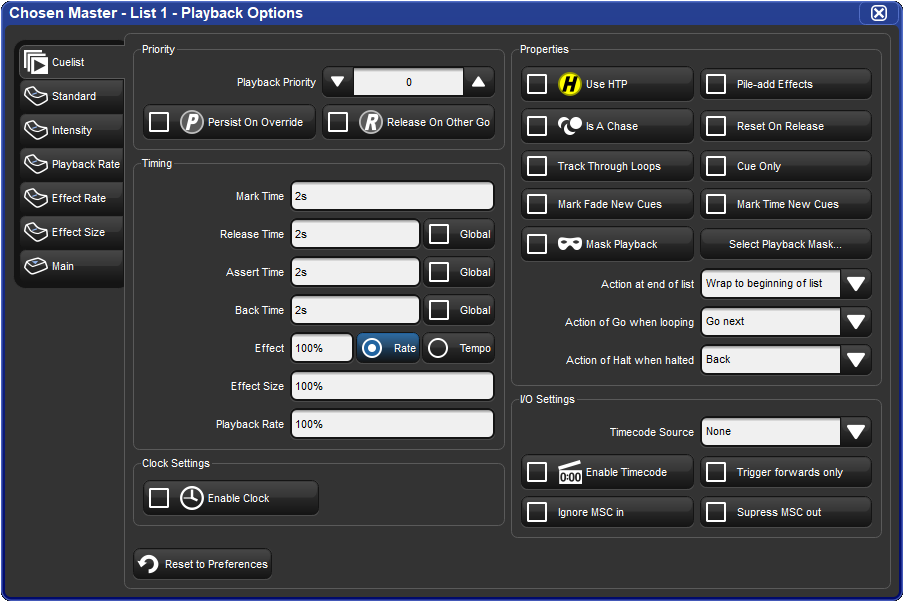
Task: Click the Effect Size fader icon
Action: (x=36, y=232)
